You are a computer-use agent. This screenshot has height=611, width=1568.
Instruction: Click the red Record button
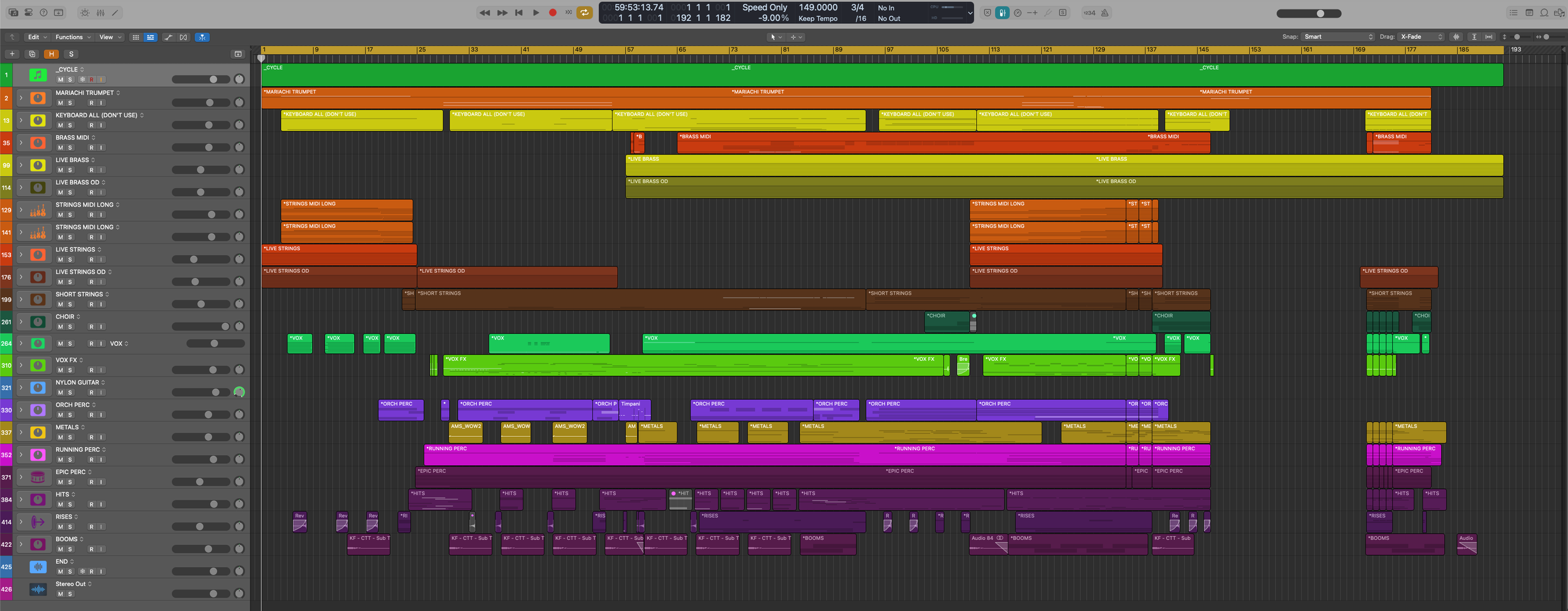(553, 13)
